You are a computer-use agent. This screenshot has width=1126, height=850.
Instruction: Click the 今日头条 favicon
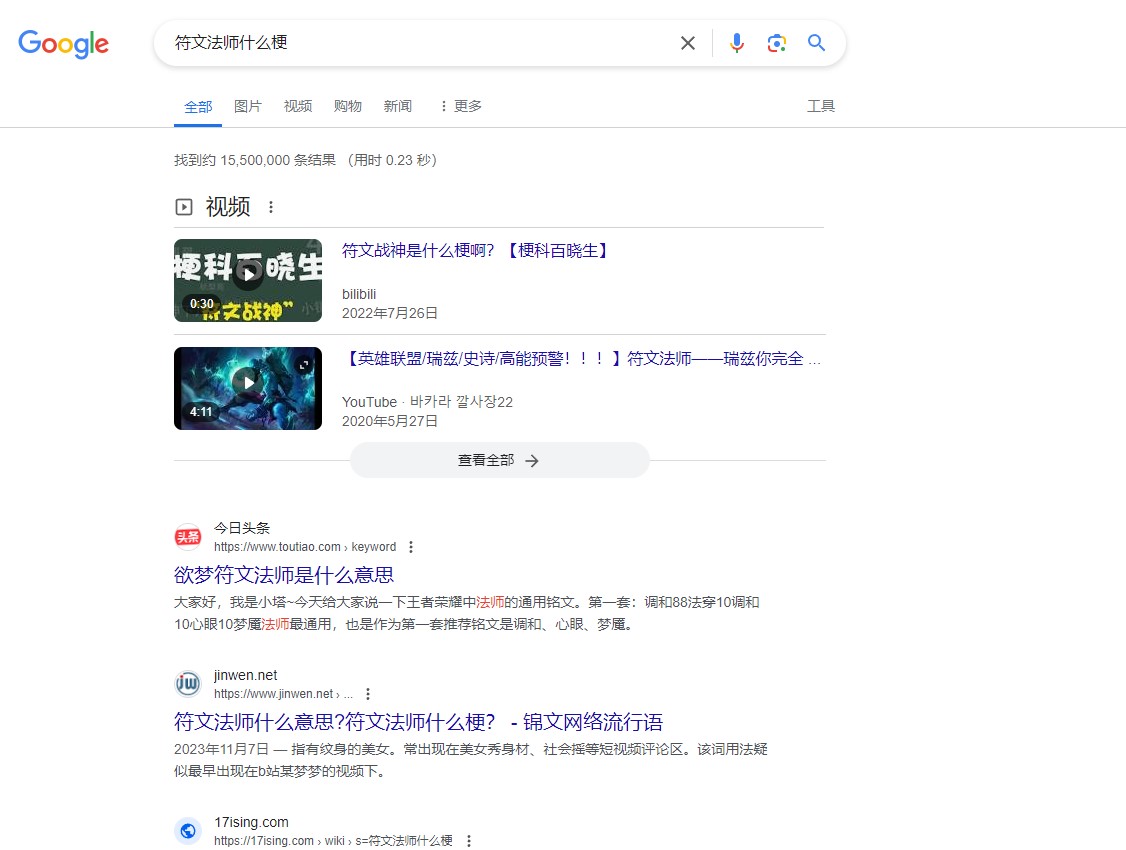tap(188, 537)
